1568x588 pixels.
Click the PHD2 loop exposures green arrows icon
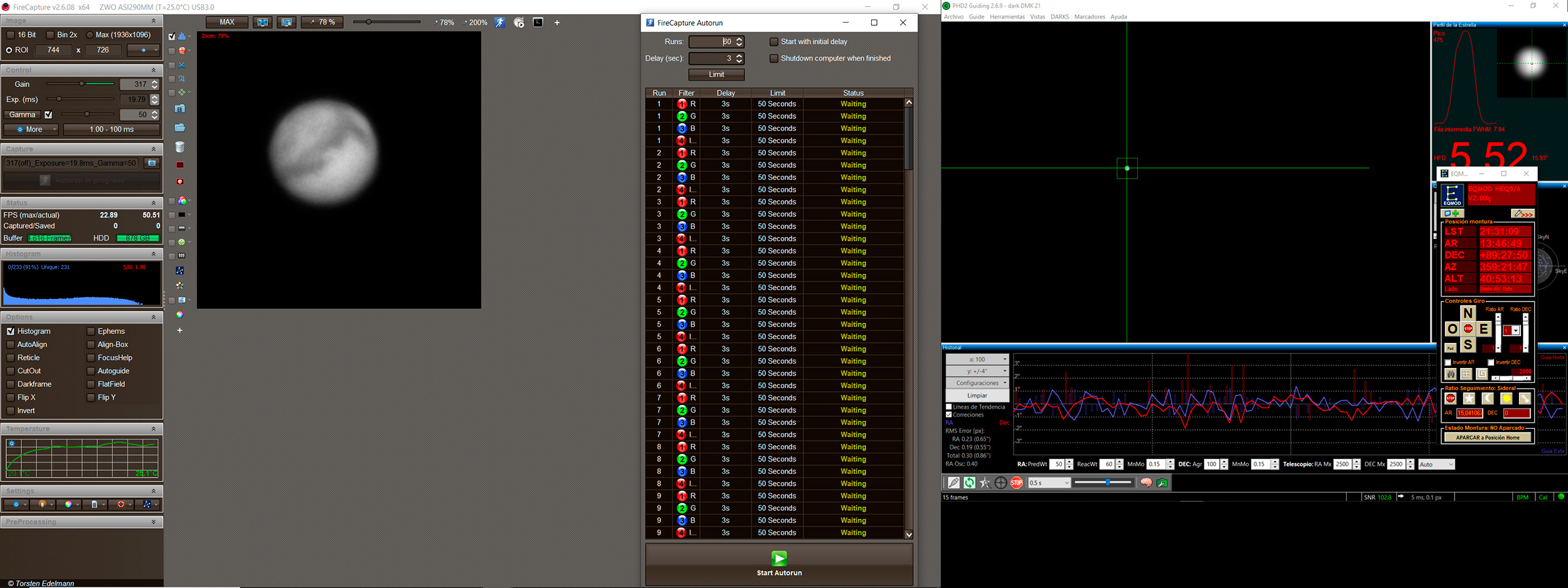click(970, 483)
